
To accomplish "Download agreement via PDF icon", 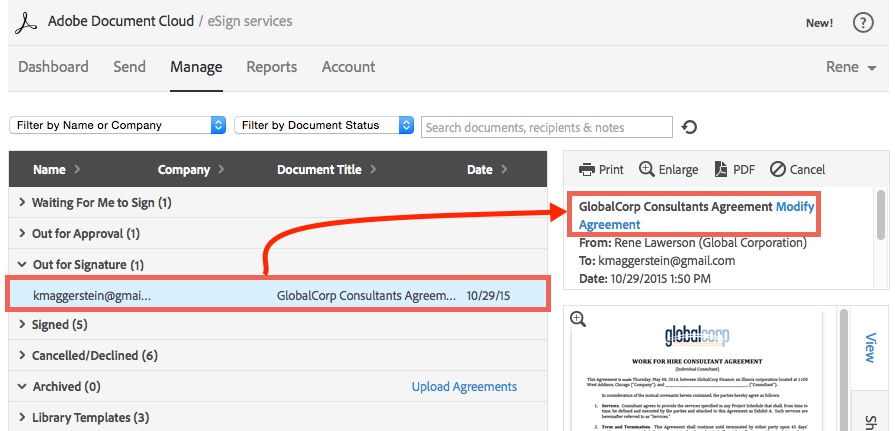I will tap(721, 170).
